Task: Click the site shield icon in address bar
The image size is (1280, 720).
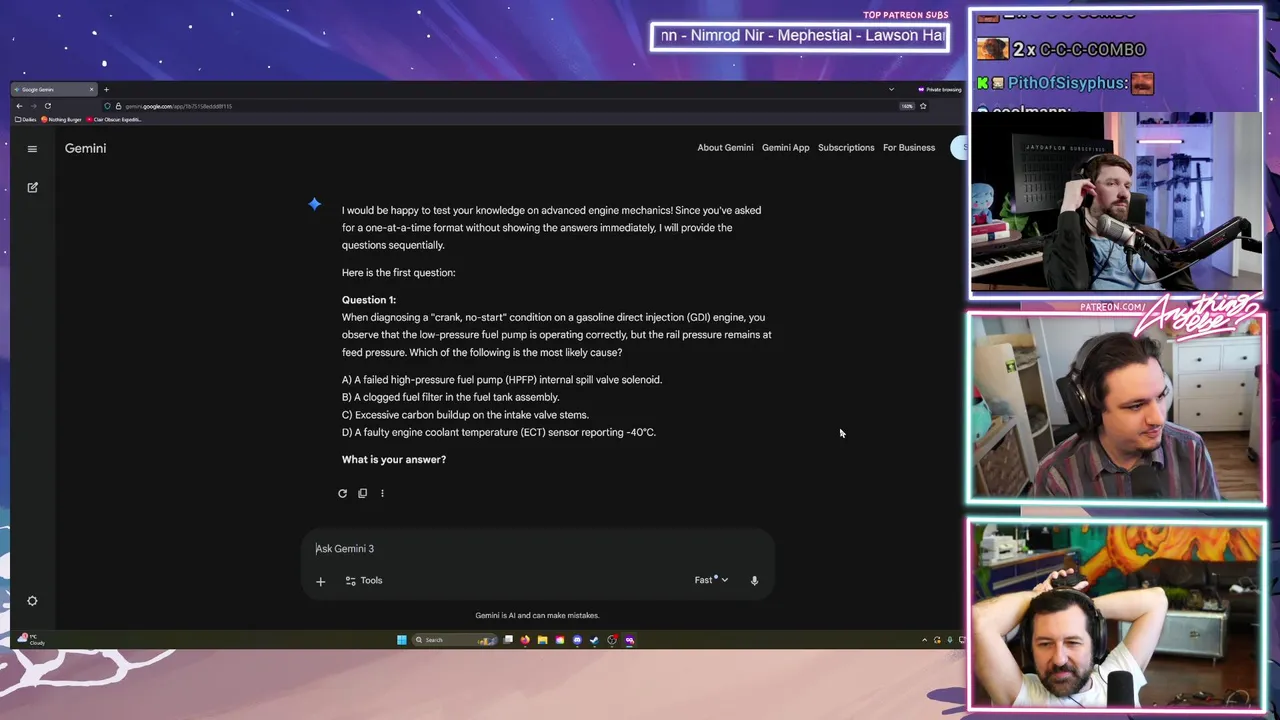Action: 108,106
